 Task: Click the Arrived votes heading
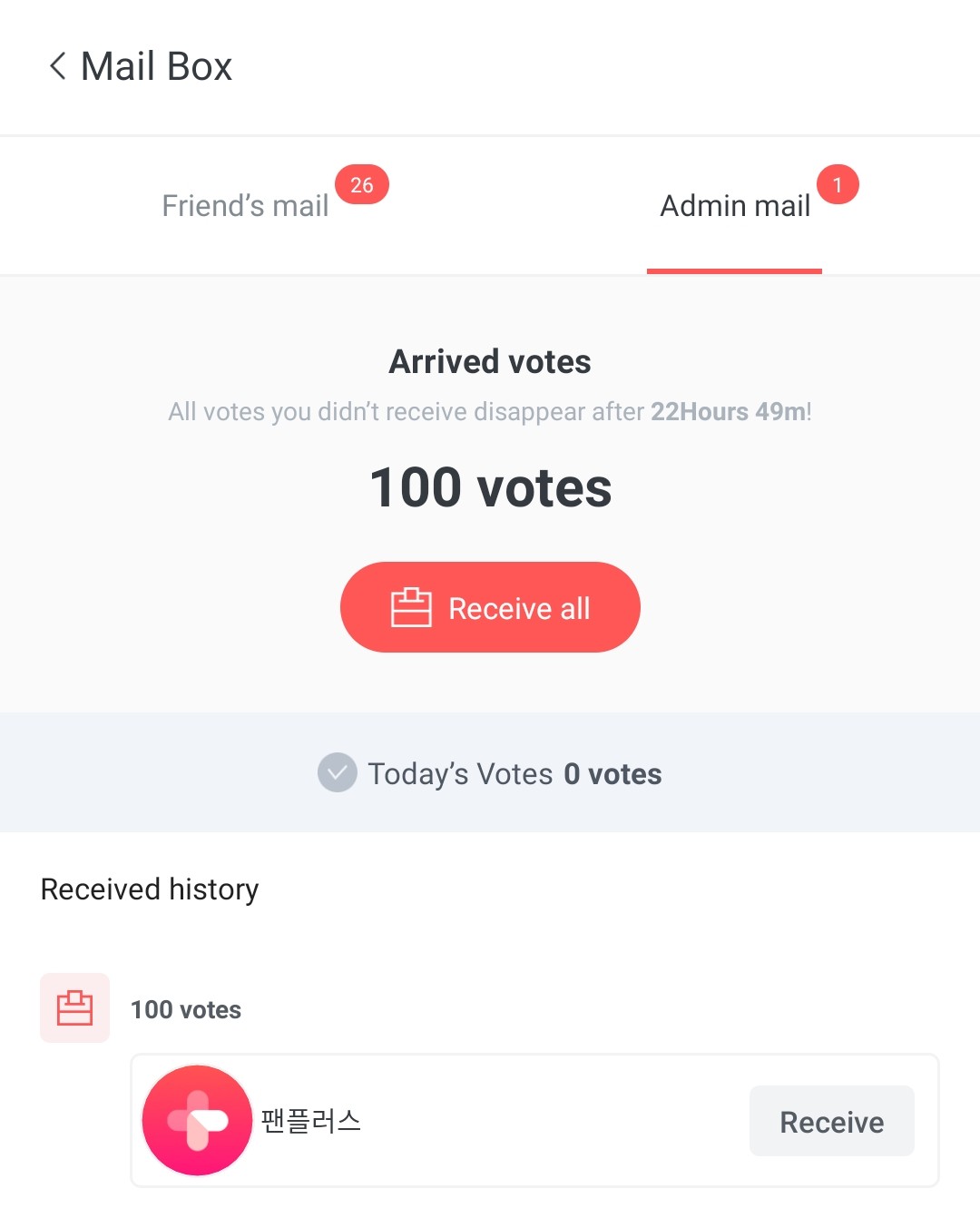pyautogui.click(x=490, y=362)
